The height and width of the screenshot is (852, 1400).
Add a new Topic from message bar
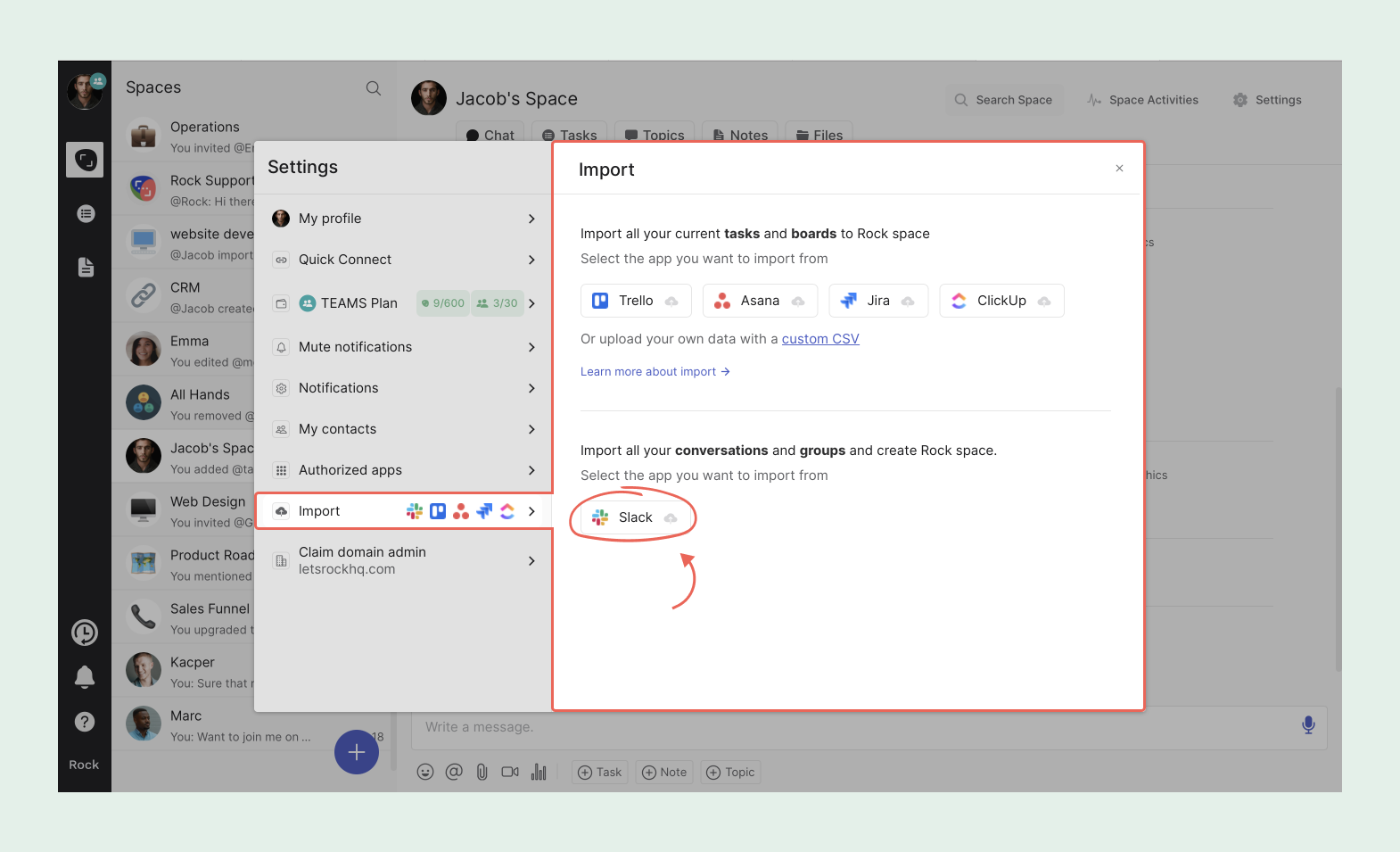point(730,773)
